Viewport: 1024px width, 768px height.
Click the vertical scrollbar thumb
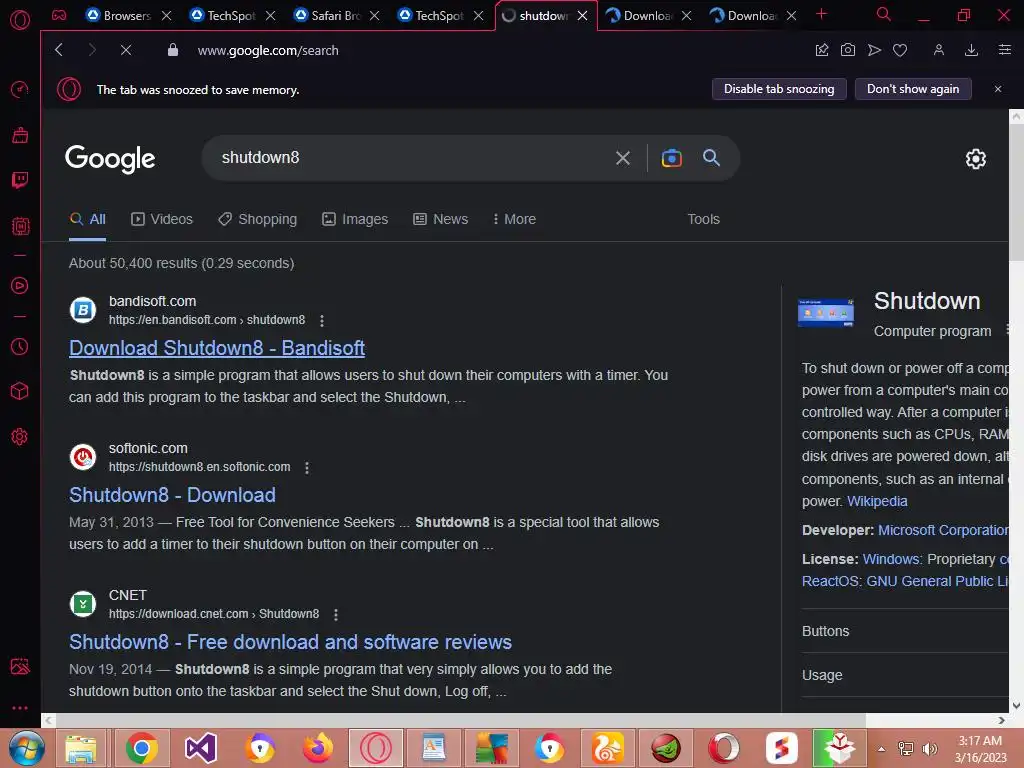1016,193
